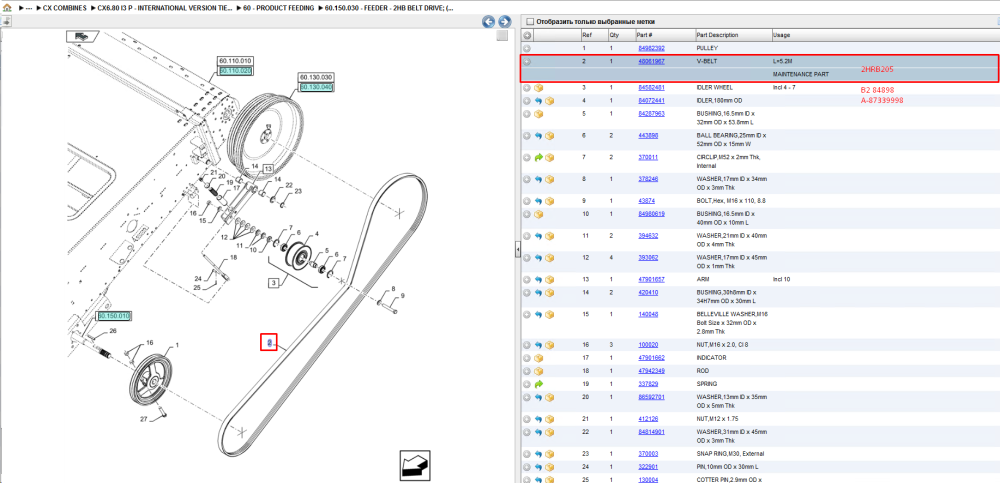The image size is (1000, 483).
Task: Open the 60.130.040 reference label in diagram
Action: [316, 87]
